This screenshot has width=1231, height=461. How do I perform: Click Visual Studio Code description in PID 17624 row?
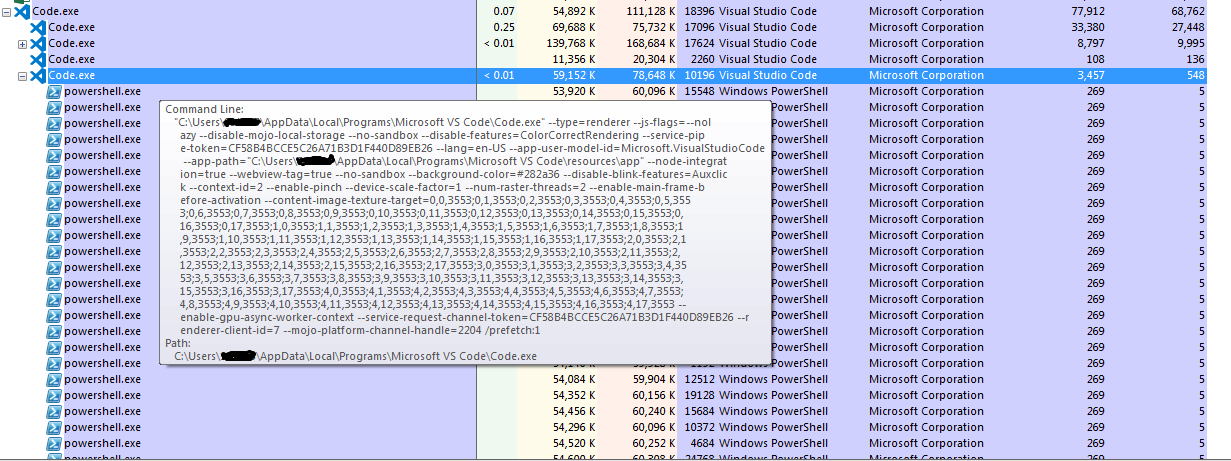(x=768, y=43)
